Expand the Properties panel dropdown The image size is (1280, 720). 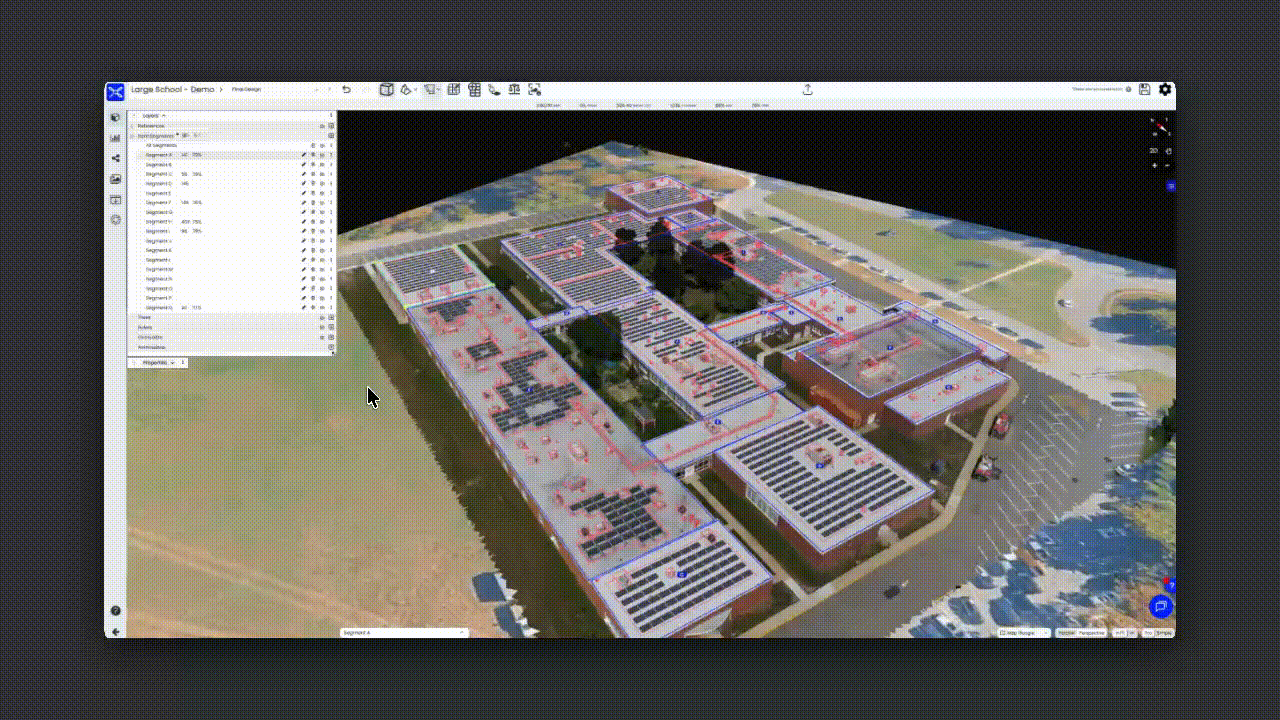click(172, 363)
